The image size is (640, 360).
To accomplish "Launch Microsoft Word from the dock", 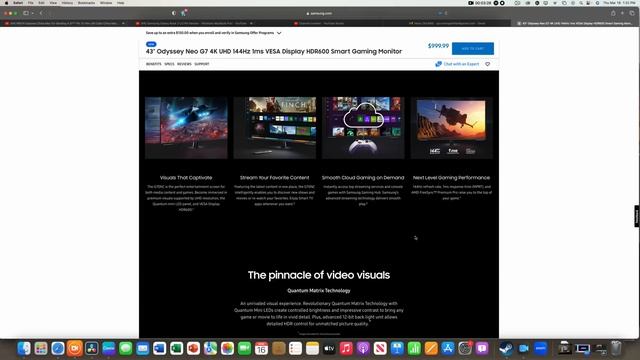I will tap(160, 348).
